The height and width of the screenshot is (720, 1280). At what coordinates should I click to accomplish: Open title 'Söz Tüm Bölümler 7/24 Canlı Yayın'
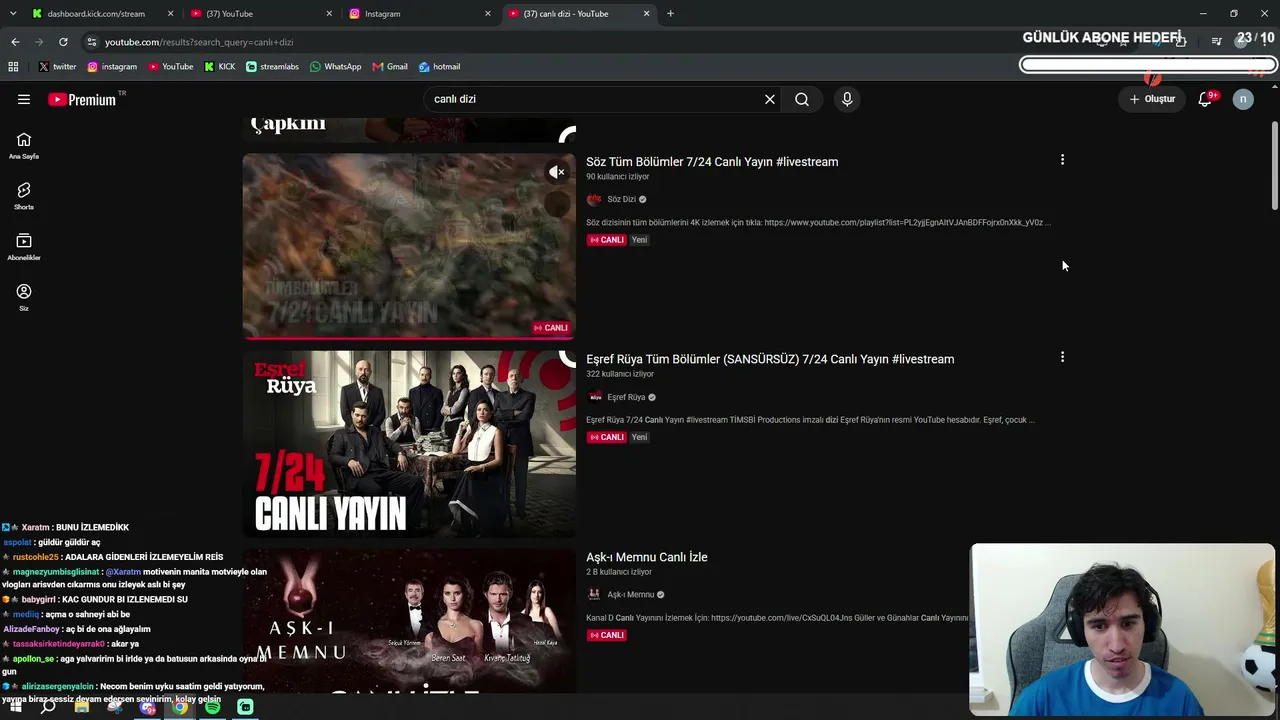point(712,162)
